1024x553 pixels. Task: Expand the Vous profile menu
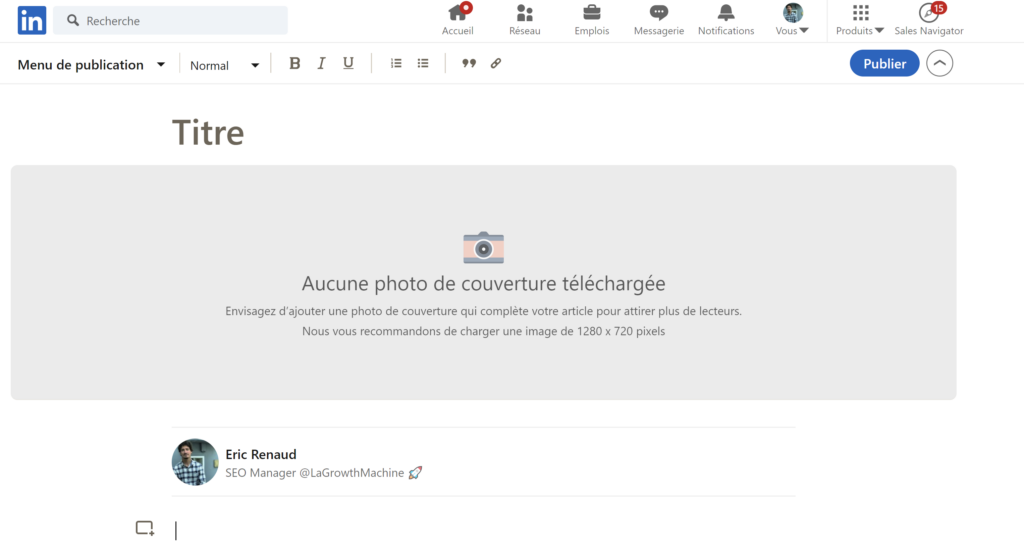(792, 20)
